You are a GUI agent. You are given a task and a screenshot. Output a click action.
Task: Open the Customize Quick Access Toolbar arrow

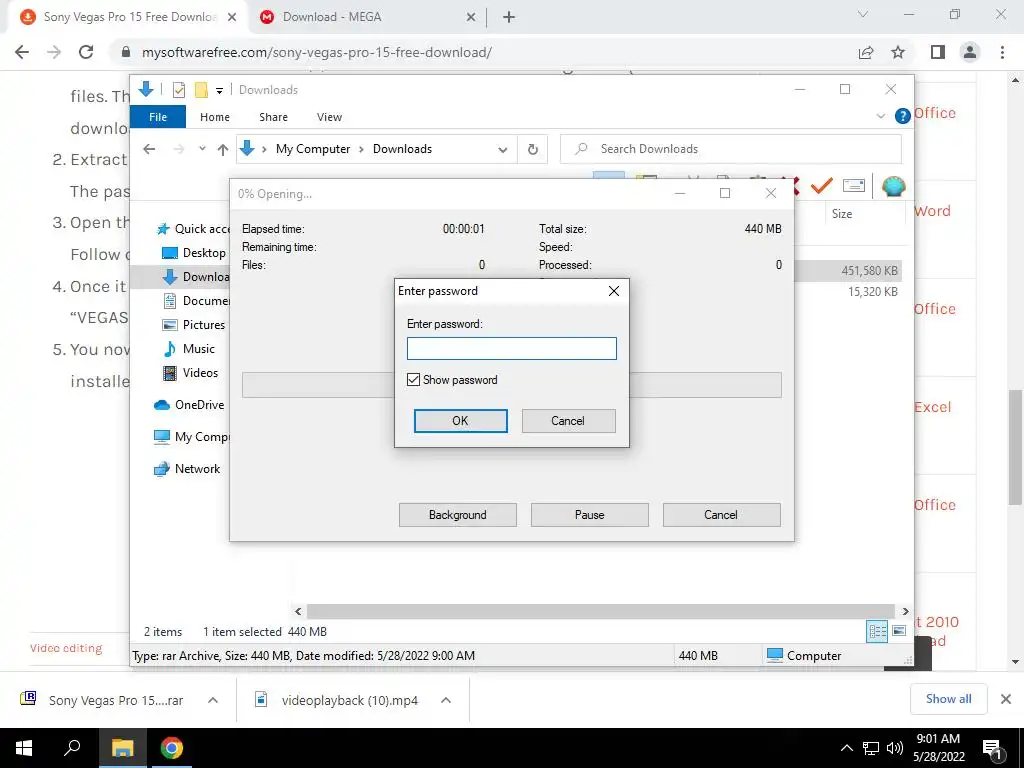(219, 90)
